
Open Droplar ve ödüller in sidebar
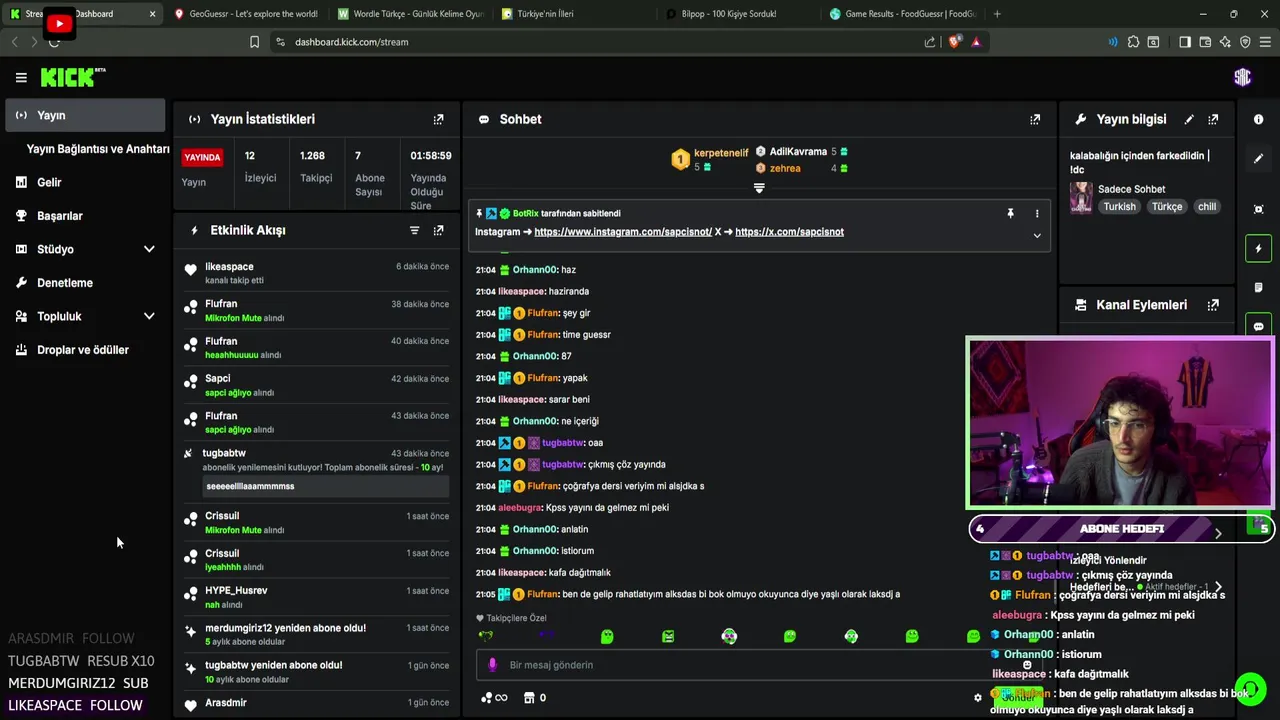click(x=85, y=350)
